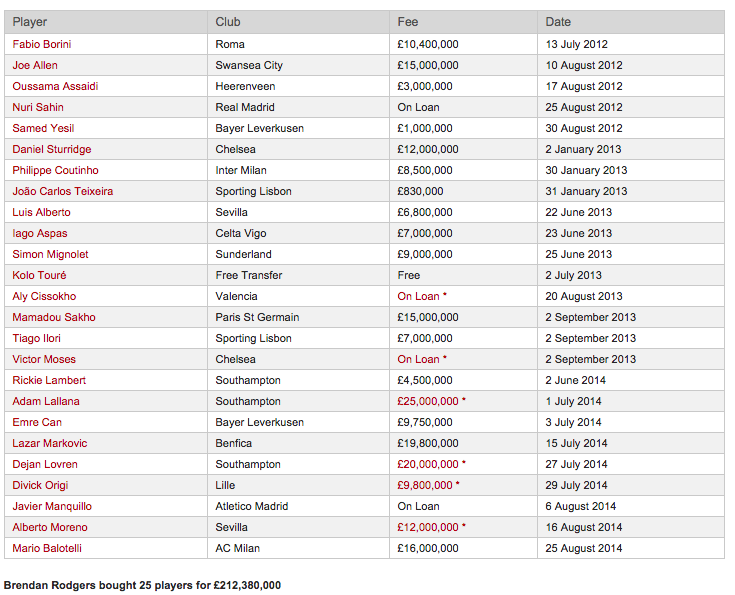The width and height of the screenshot is (735, 595).
Task: Open Fabio Borini player link
Action: 42,44
